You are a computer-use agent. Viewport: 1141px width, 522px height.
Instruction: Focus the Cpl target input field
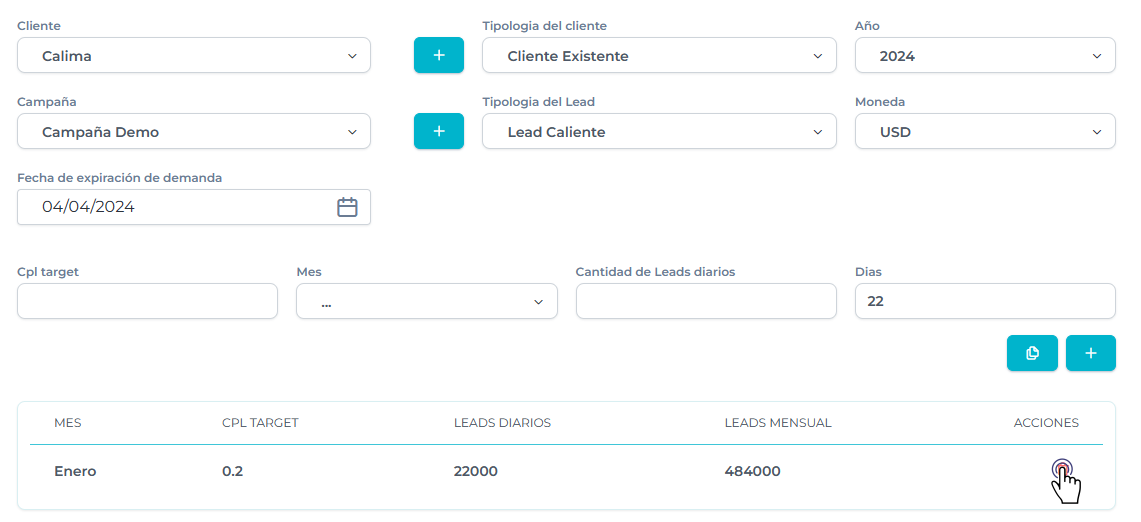147,301
